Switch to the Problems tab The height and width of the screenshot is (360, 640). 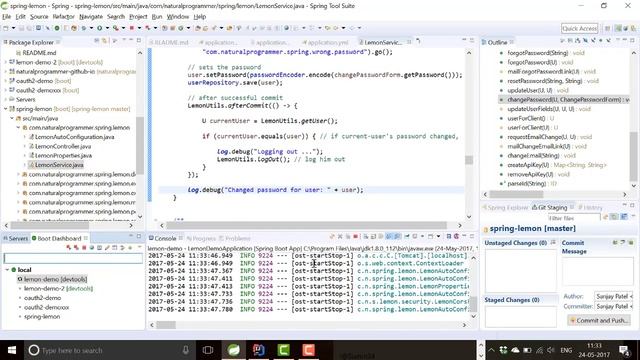coord(235,238)
